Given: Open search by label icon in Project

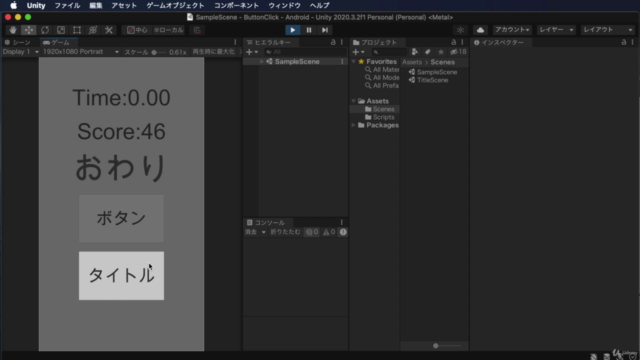Looking at the screenshot, I should point(427,52).
